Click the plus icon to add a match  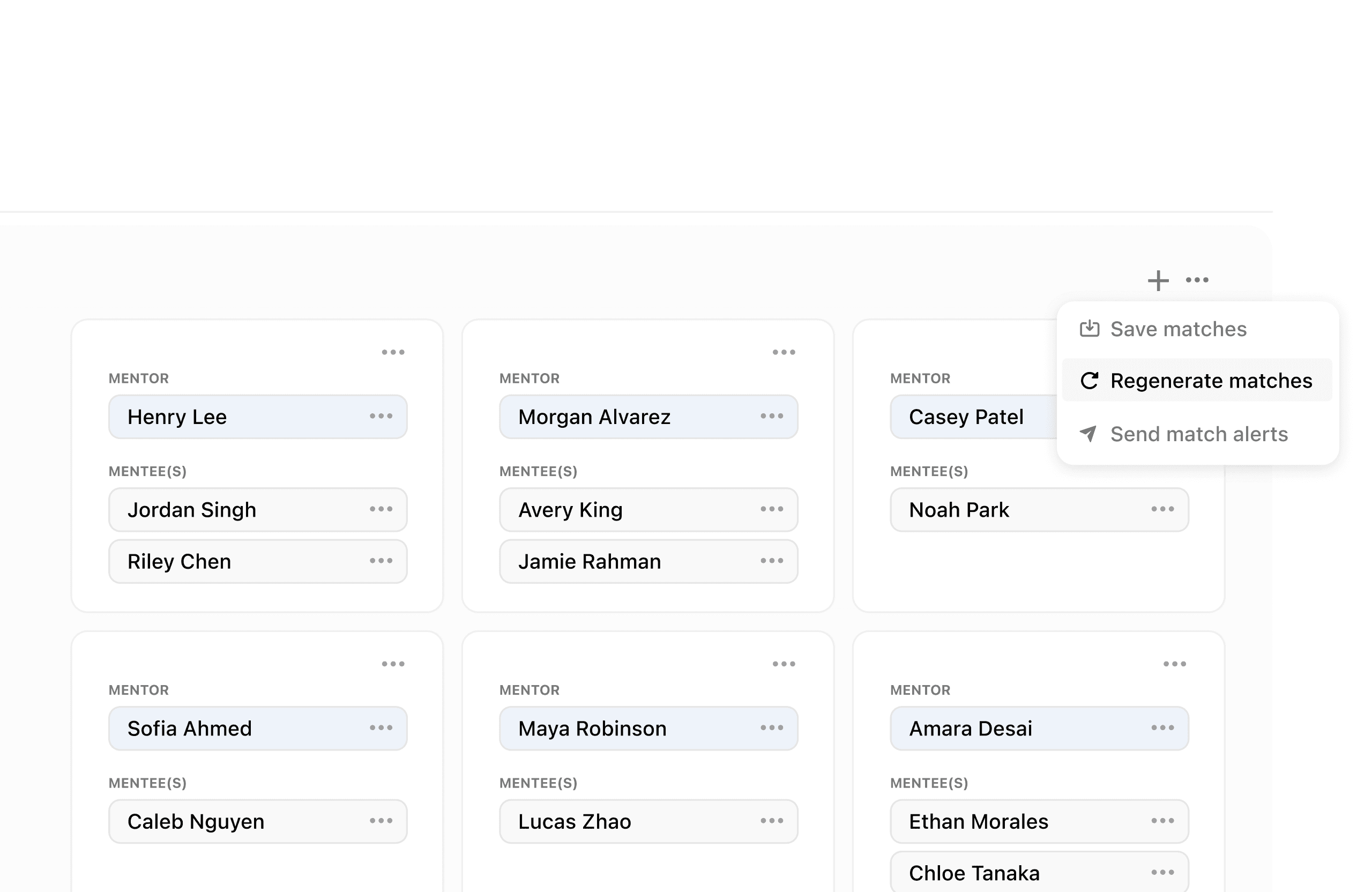click(x=1158, y=281)
